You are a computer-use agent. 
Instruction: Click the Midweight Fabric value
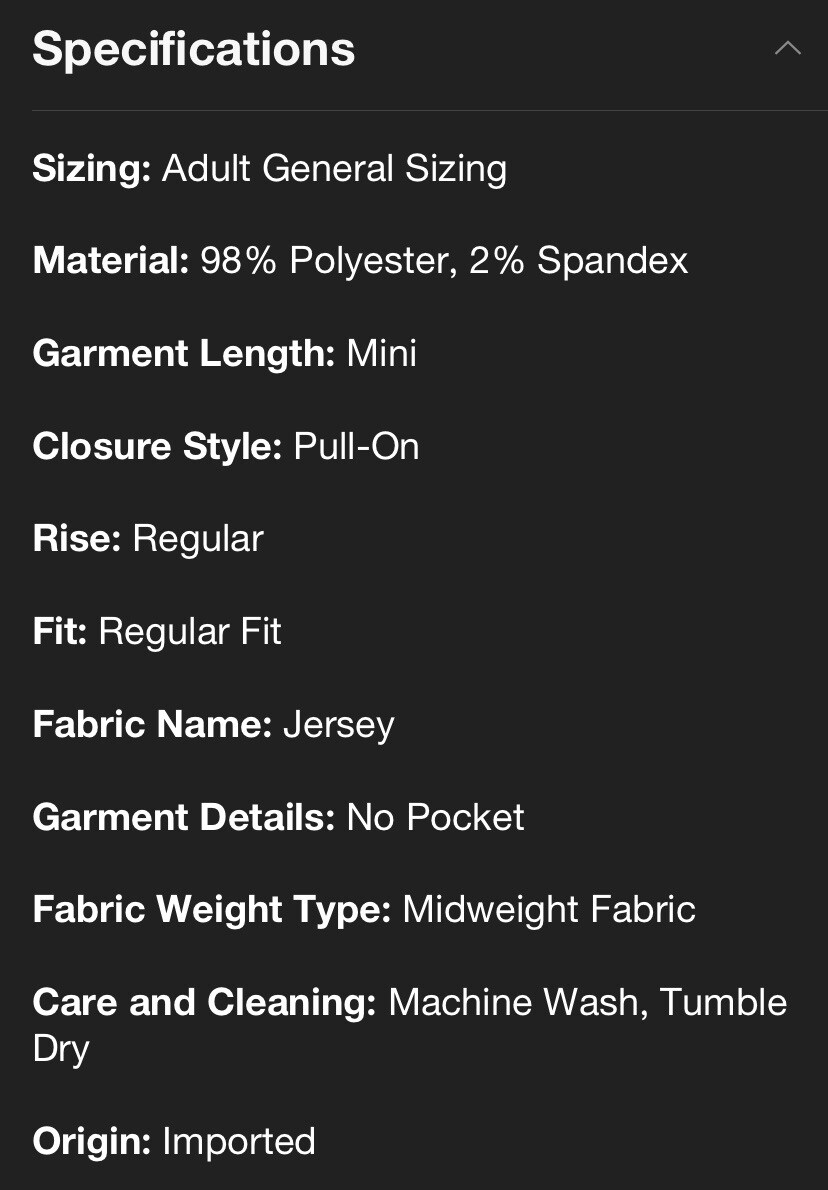point(549,910)
